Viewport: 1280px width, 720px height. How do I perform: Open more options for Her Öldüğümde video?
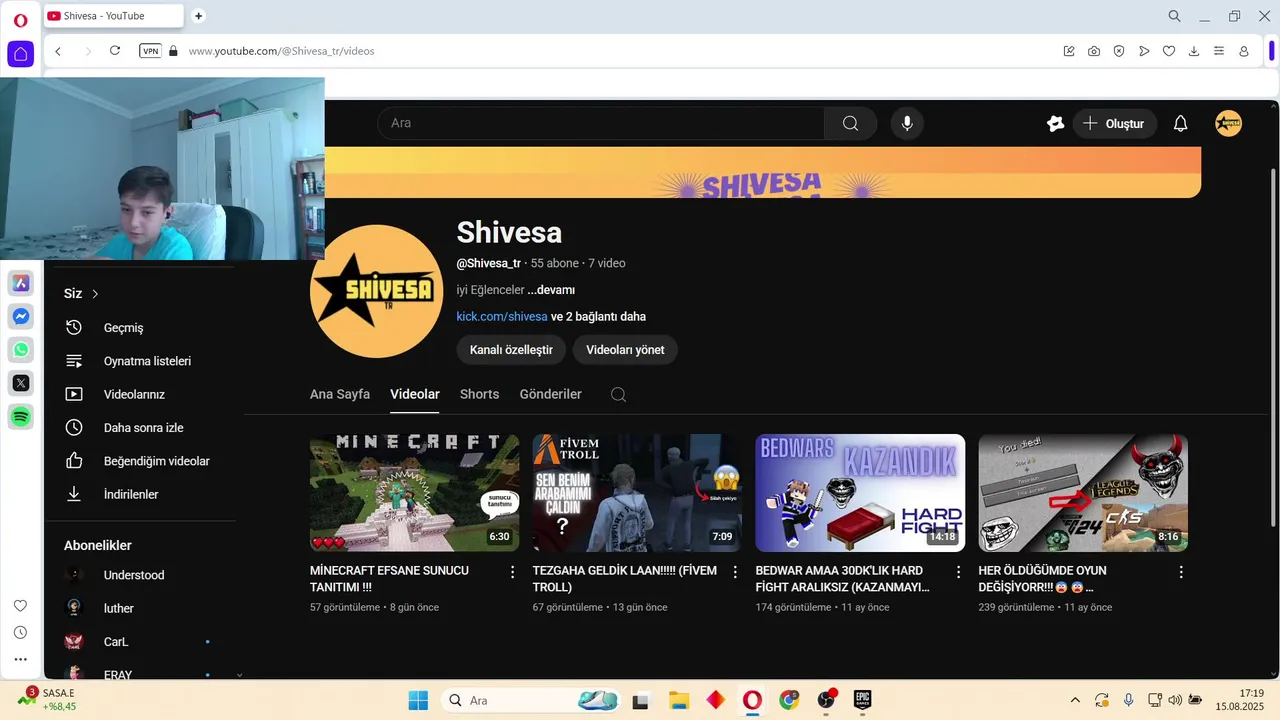click(x=1181, y=572)
